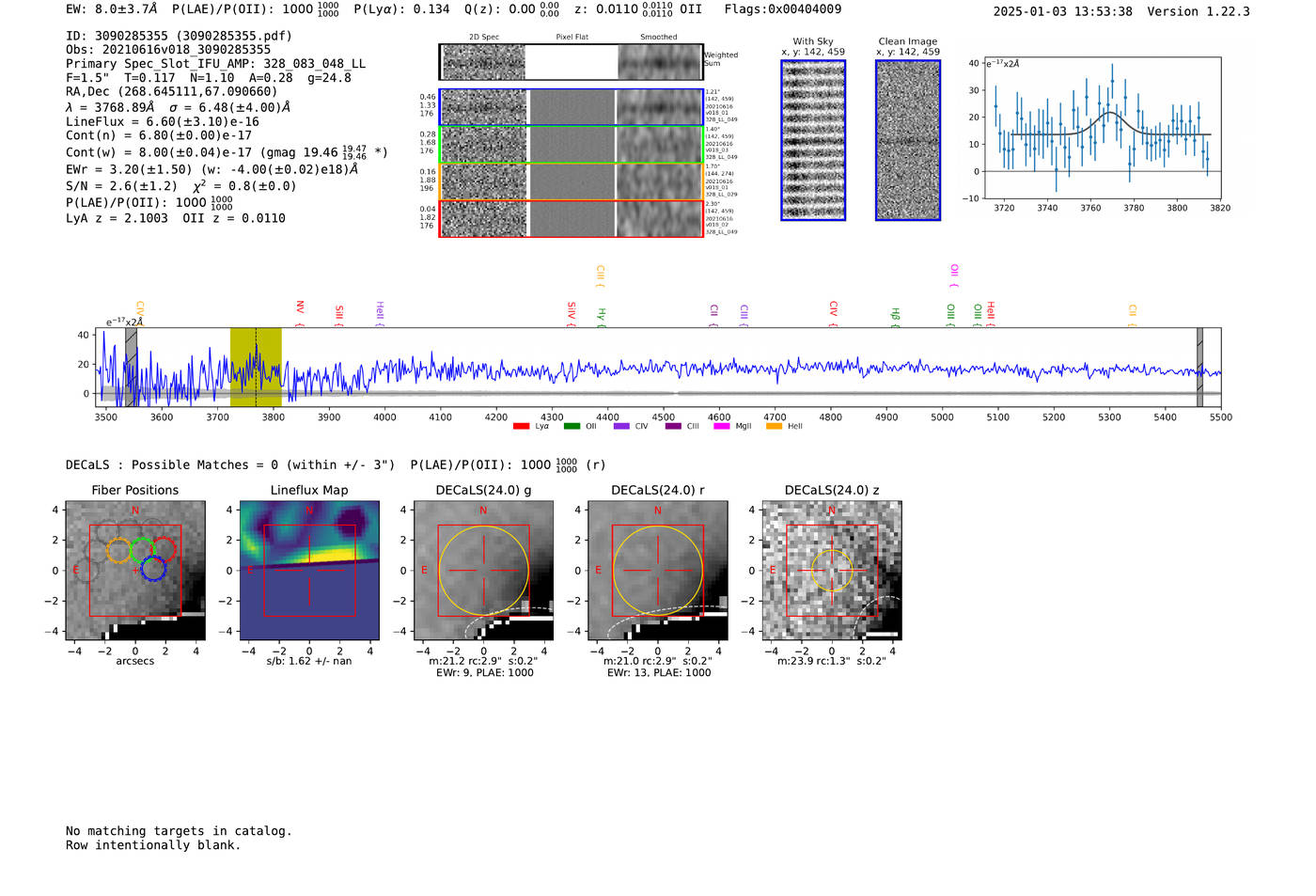Viewport: 1316px width, 896px height.
Task: Click the yellow highlighted region in full spectrum
Action: point(256,368)
